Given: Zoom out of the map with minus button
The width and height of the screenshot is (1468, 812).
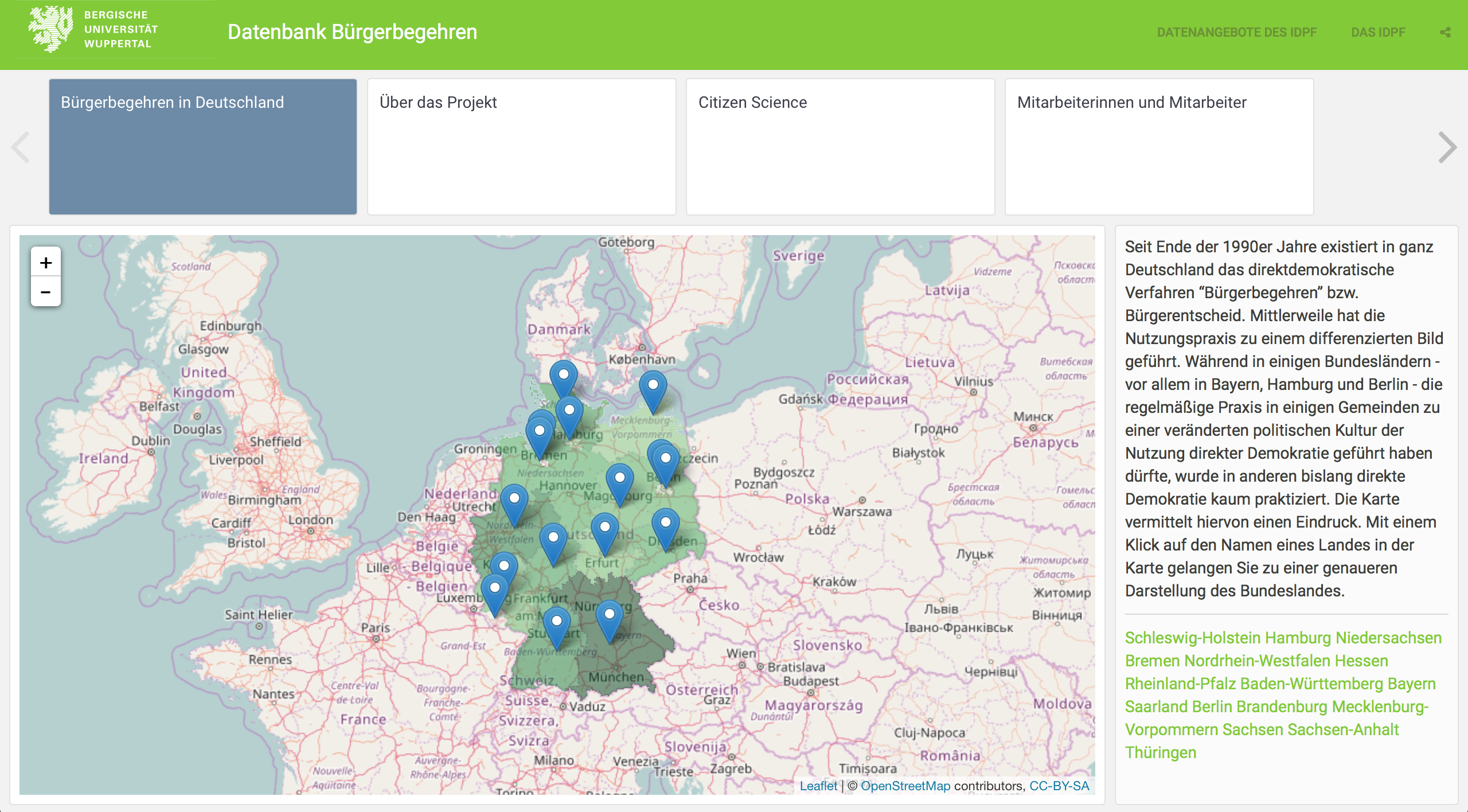Looking at the screenshot, I should pyautogui.click(x=46, y=292).
